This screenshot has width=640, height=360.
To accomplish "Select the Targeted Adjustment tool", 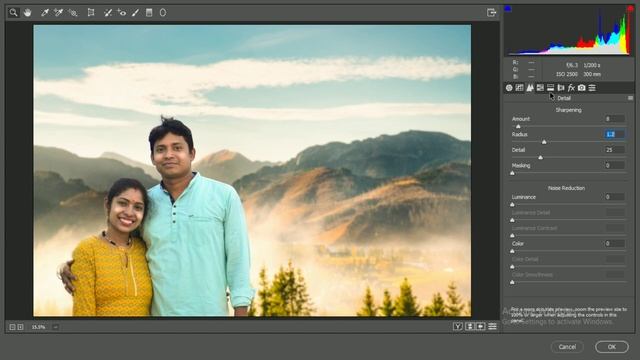I will coord(73,13).
